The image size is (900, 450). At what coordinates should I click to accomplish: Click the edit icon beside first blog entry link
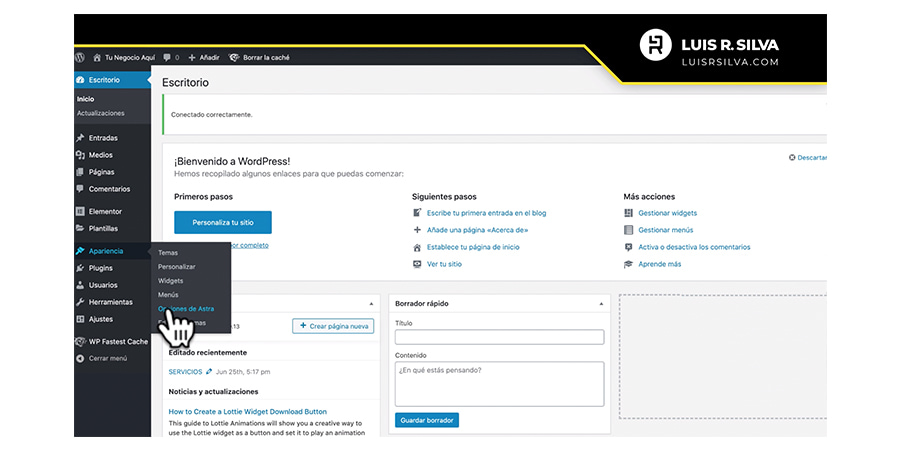point(417,213)
